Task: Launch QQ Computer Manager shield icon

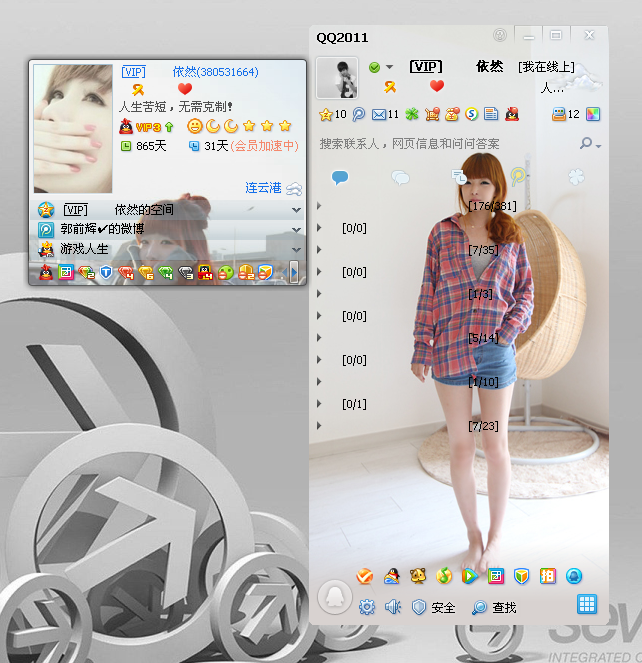Action: tap(521, 576)
